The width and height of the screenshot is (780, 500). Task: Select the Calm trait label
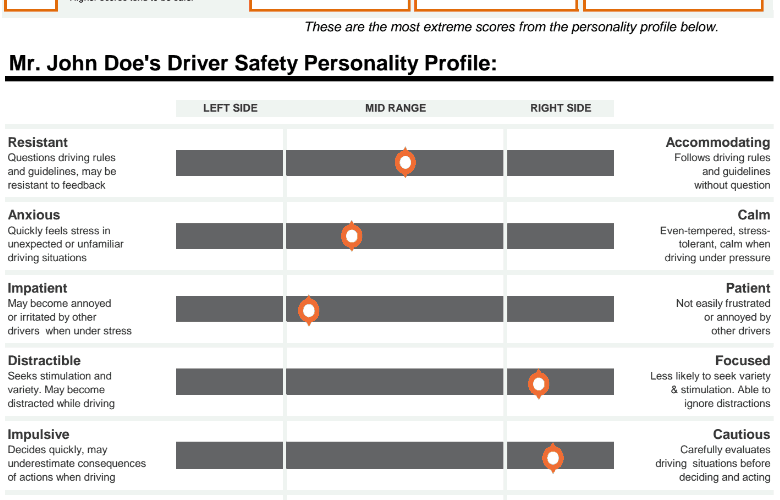point(754,215)
